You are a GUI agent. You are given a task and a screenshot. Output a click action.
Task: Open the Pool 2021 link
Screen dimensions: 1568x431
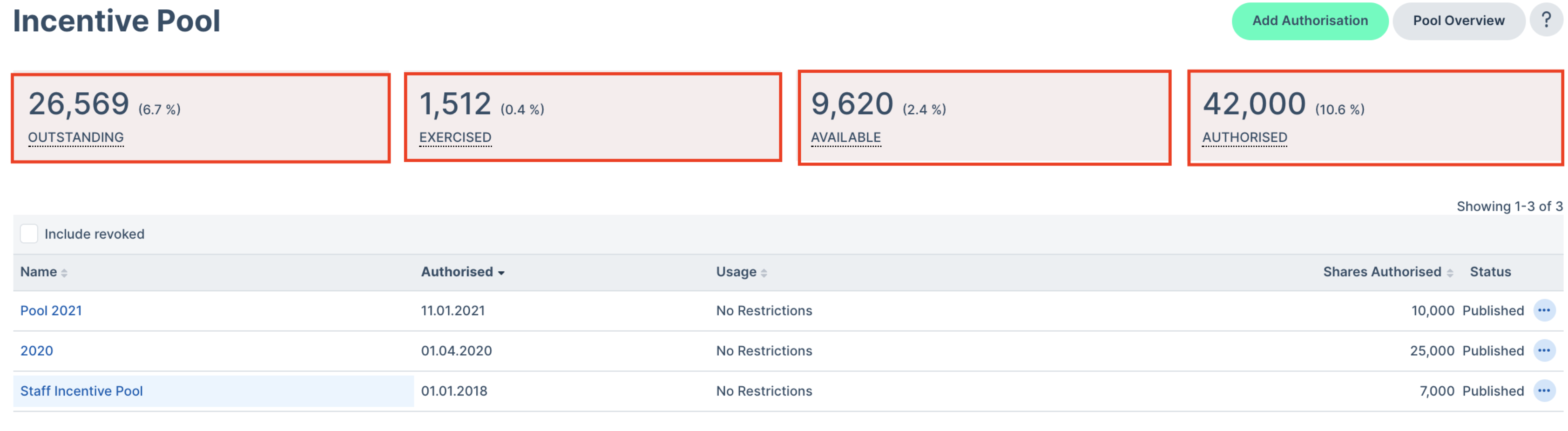coord(51,311)
